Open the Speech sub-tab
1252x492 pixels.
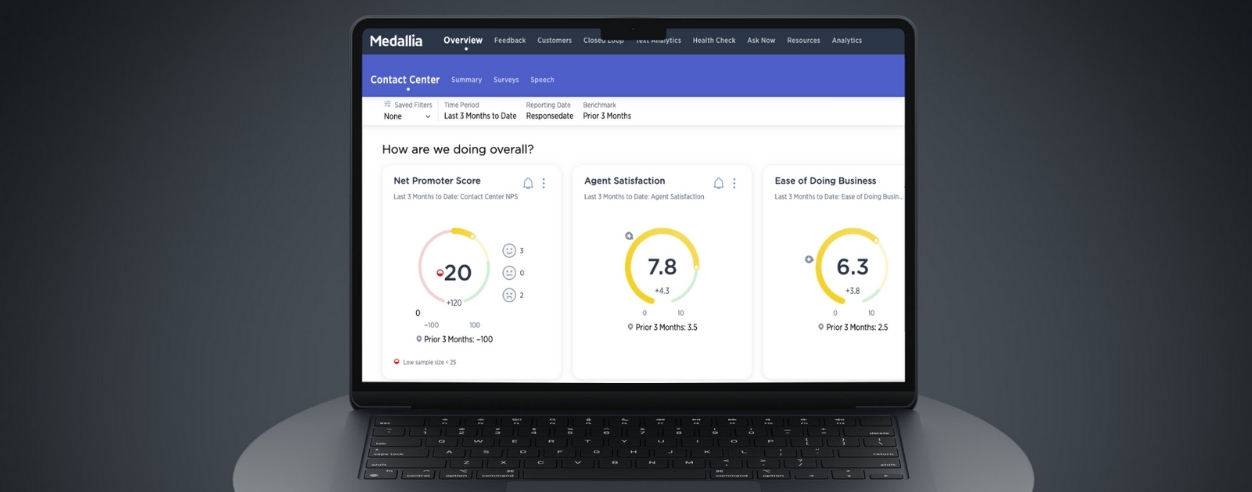[542, 80]
